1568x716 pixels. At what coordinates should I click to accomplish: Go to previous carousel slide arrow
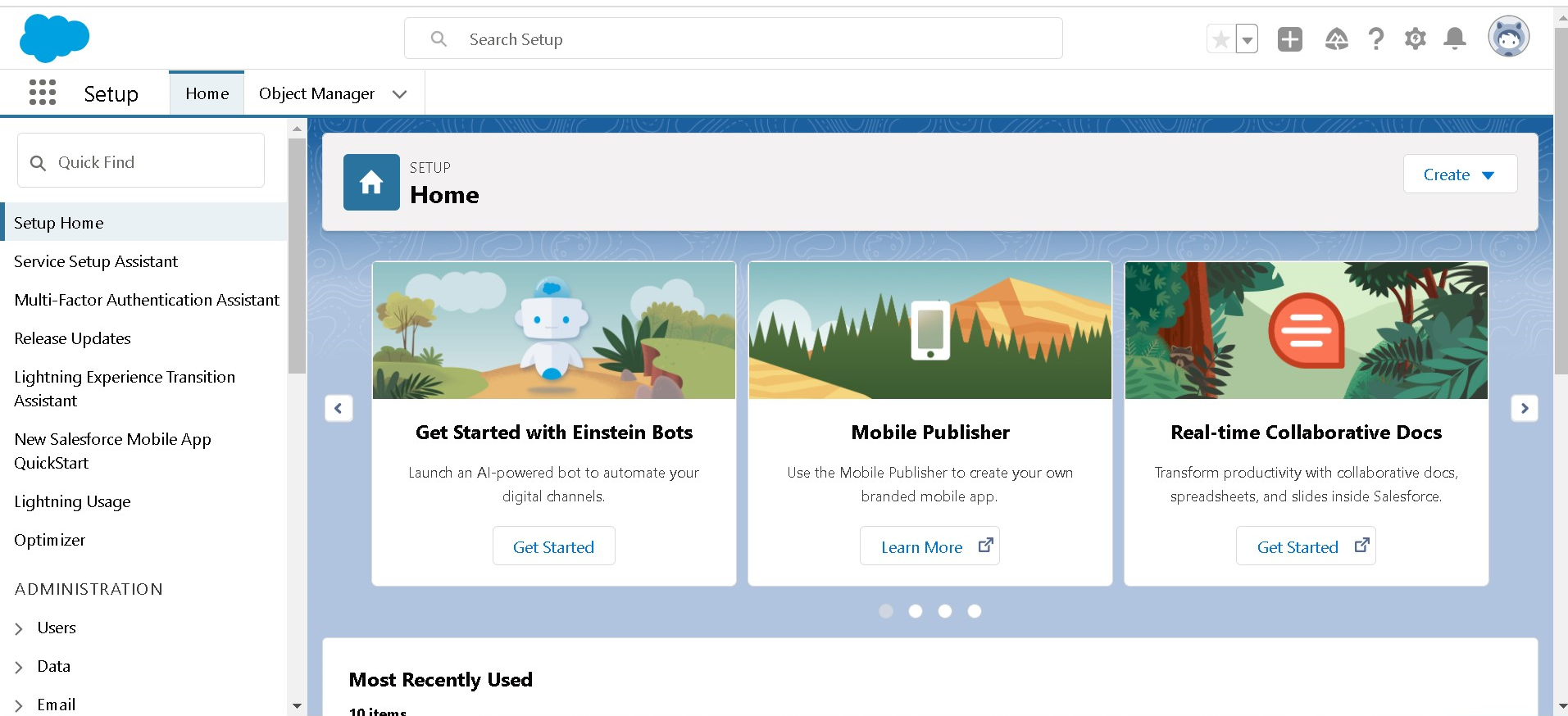click(339, 408)
